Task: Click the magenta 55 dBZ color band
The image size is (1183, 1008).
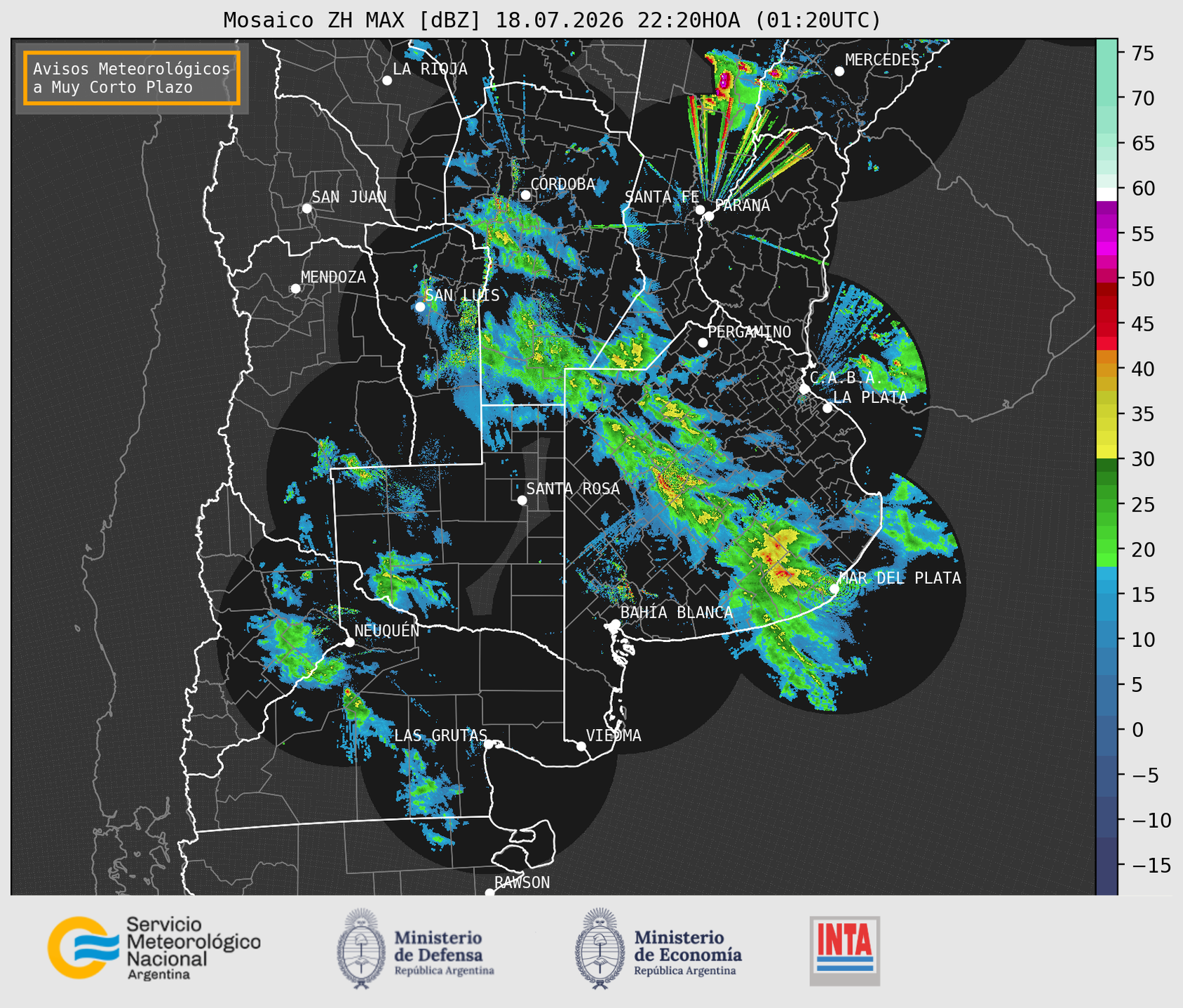Action: coord(1107,235)
